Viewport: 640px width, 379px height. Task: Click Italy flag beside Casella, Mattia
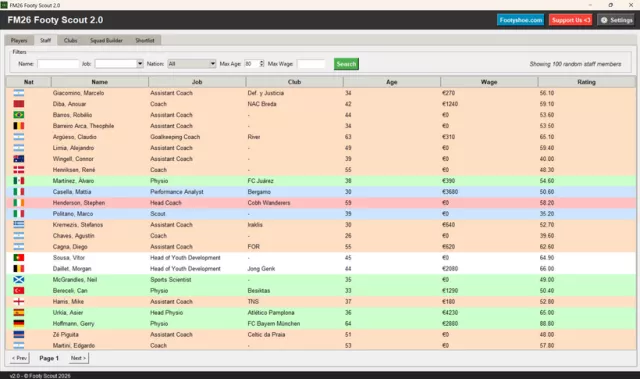(19, 192)
